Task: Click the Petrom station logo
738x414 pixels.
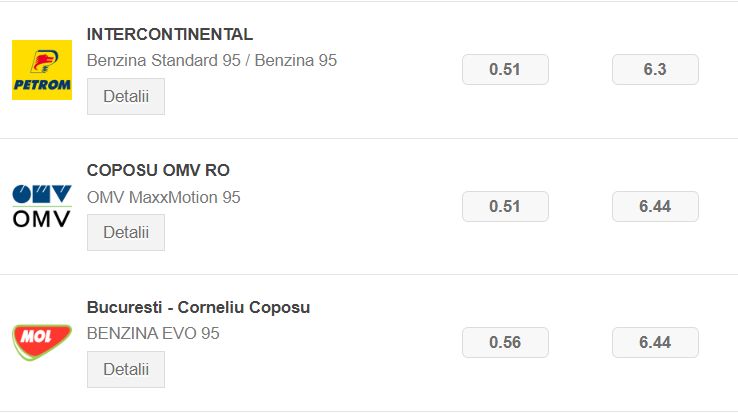Action: (42, 70)
